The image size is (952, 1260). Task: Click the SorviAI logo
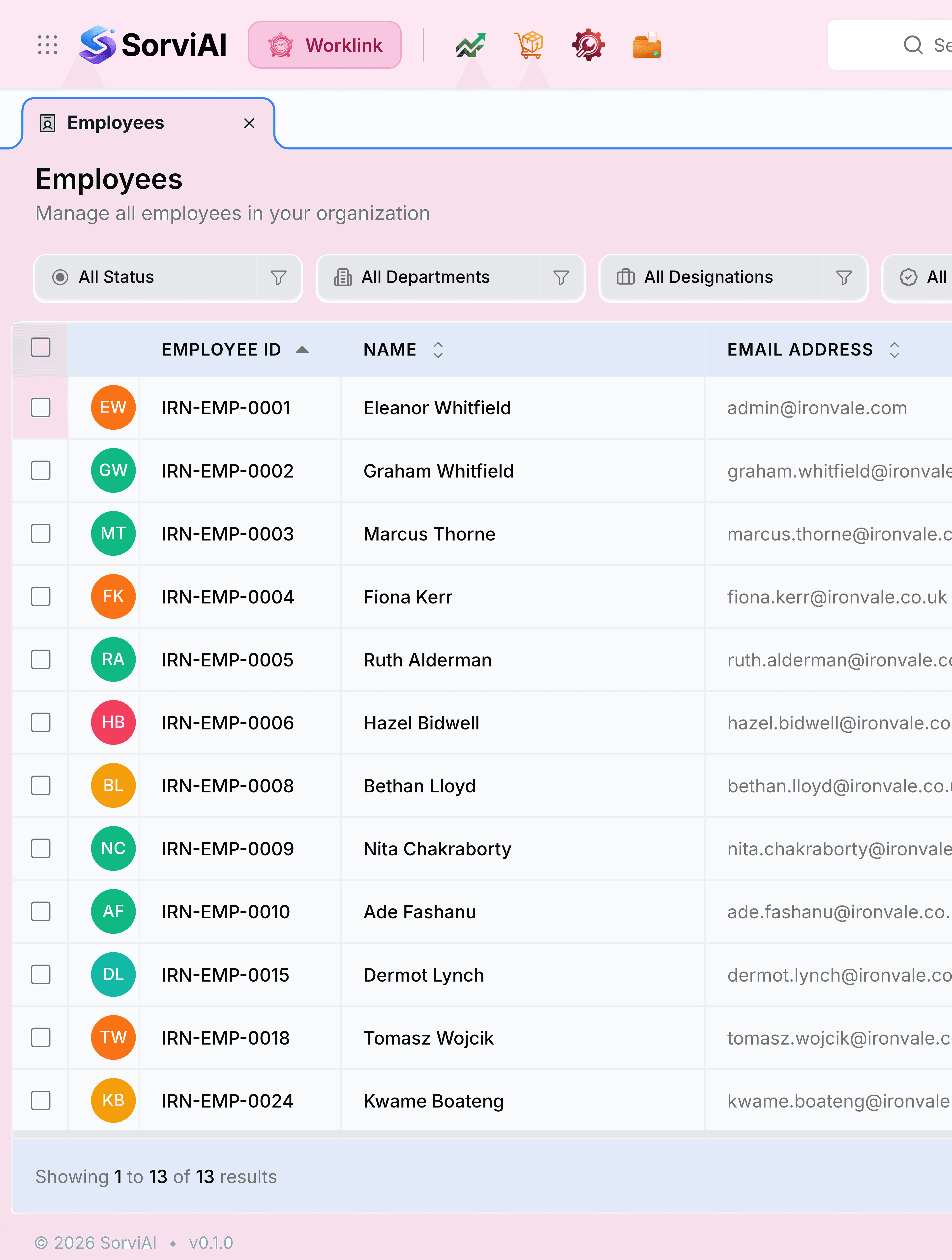[153, 45]
